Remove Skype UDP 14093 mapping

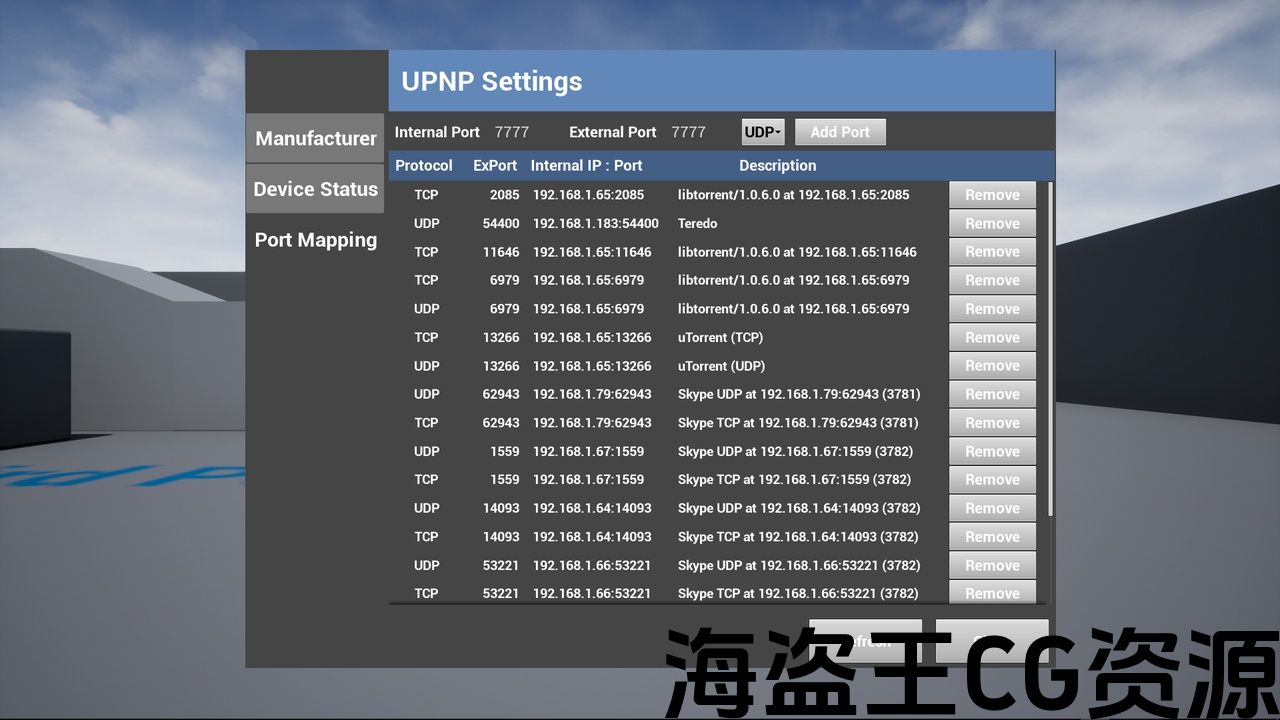(992, 509)
